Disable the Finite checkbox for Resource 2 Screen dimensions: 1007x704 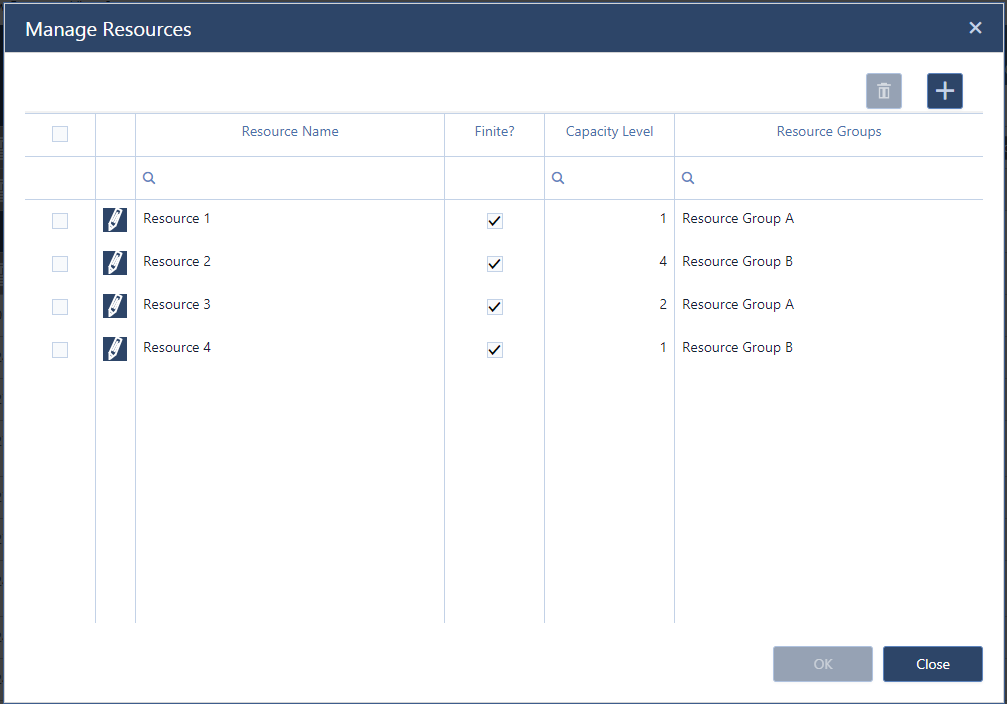click(x=494, y=263)
